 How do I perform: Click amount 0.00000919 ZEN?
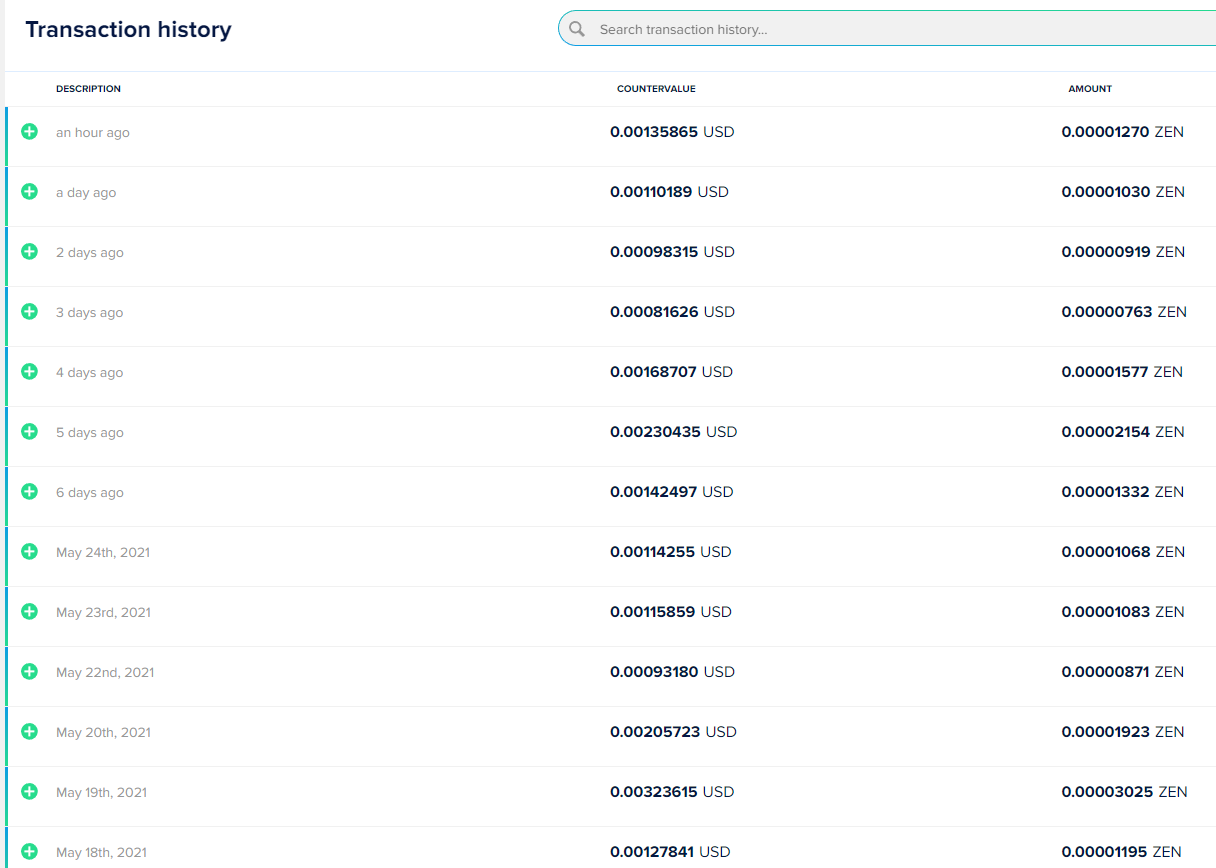[1123, 251]
